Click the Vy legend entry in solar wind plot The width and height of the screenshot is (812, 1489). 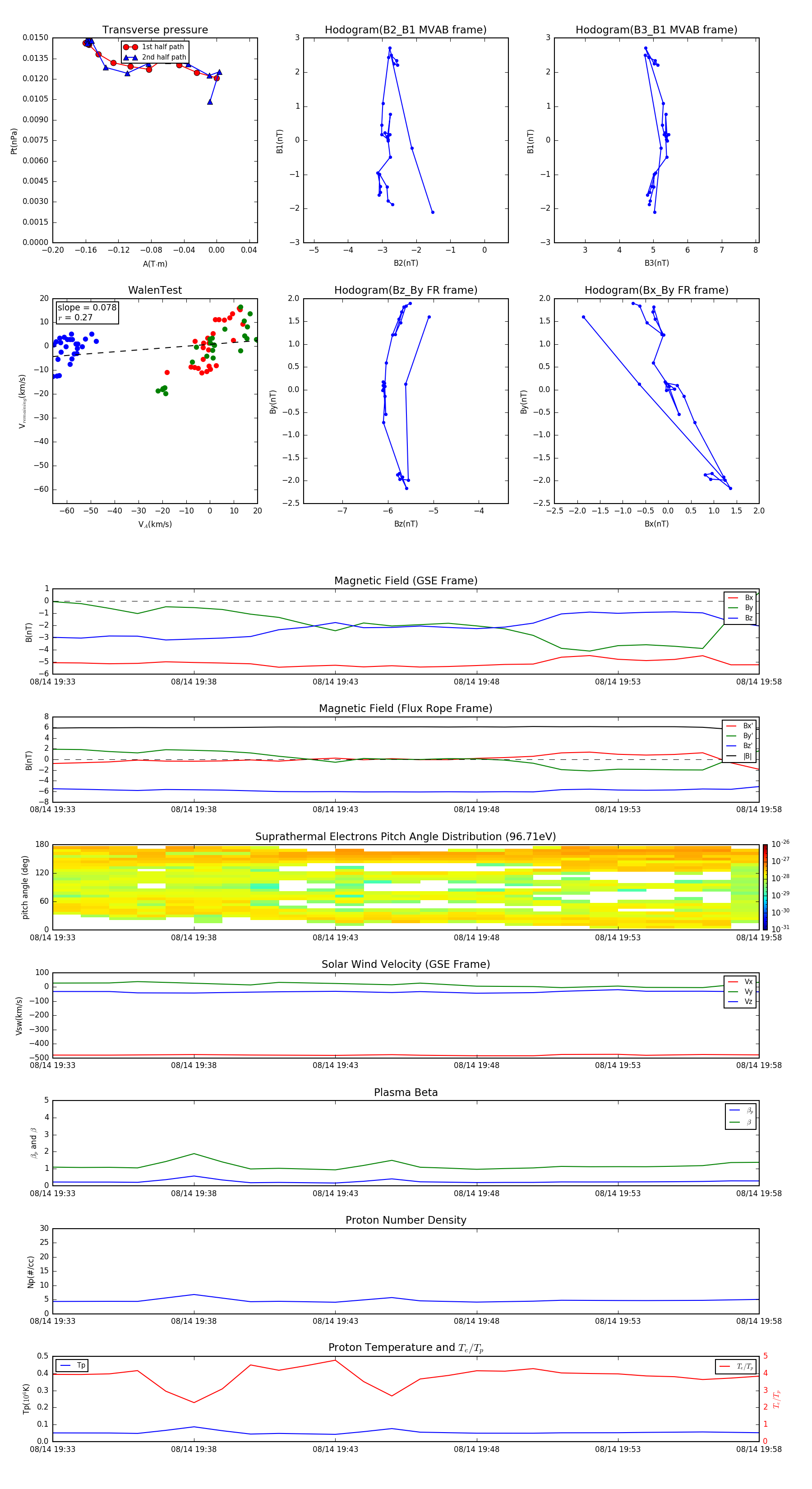coord(740,991)
